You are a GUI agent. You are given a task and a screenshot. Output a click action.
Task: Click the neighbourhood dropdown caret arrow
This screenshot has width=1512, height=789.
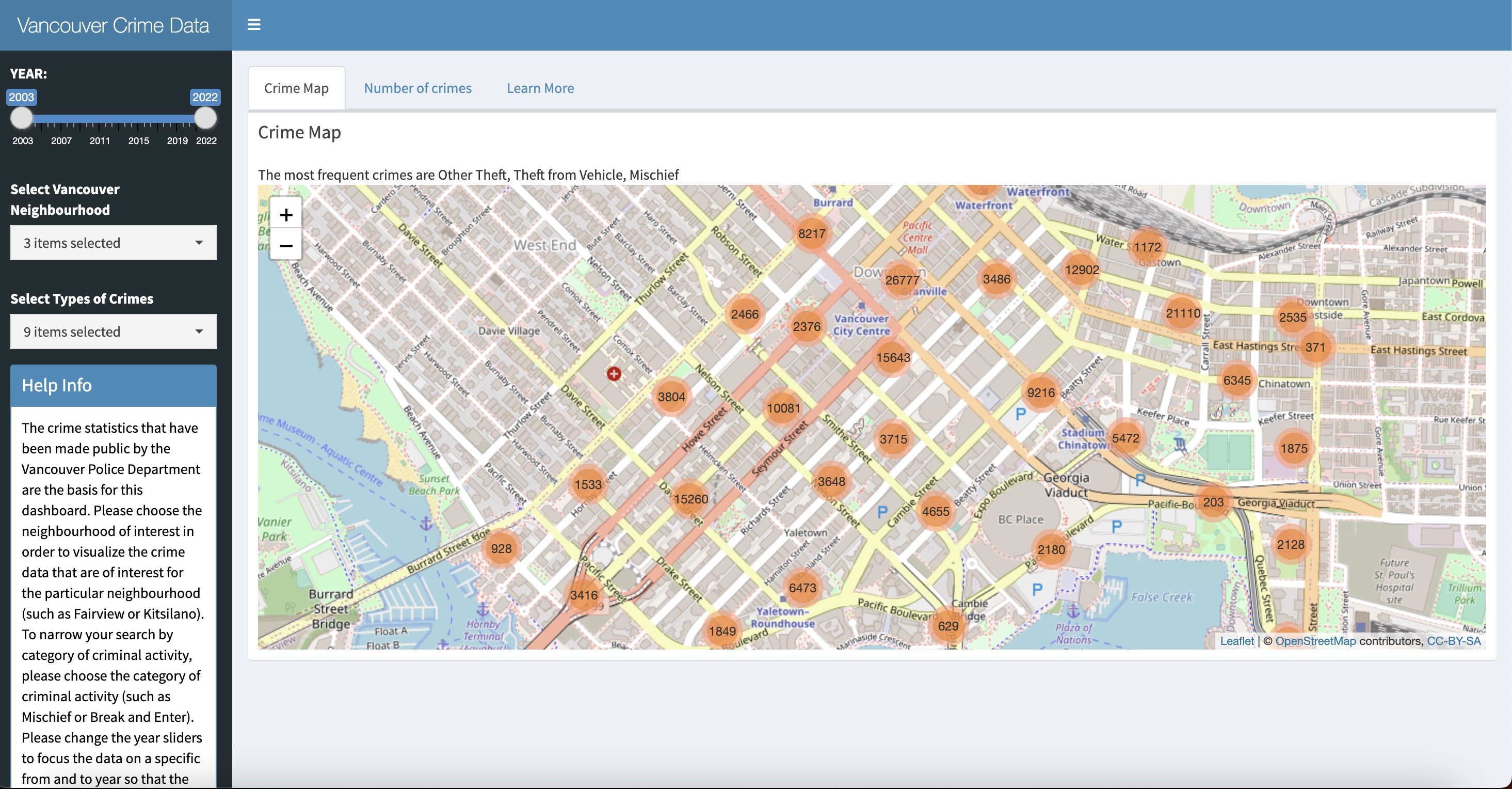[199, 243]
